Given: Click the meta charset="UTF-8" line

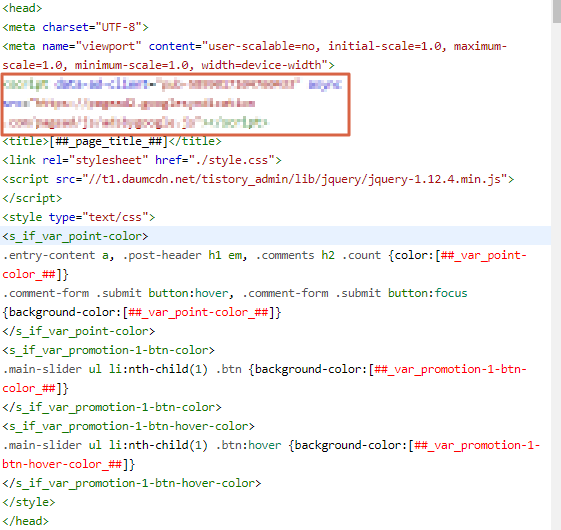Looking at the screenshot, I should (75, 27).
